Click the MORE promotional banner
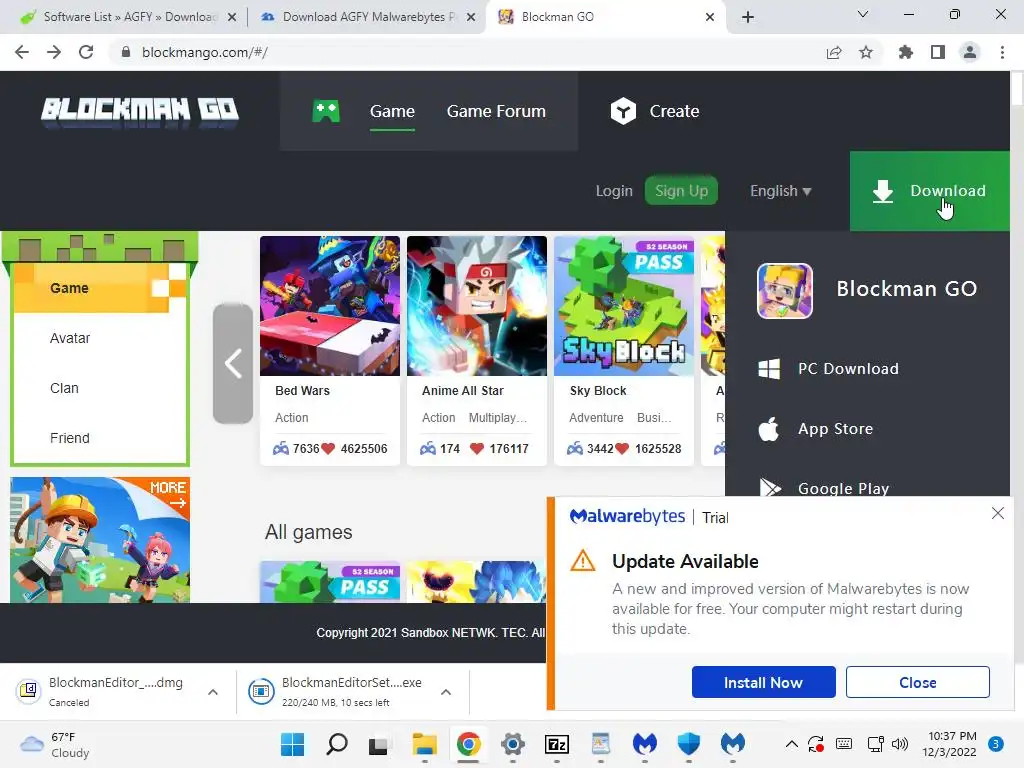Image resolution: width=1024 pixels, height=768 pixels. (100, 539)
